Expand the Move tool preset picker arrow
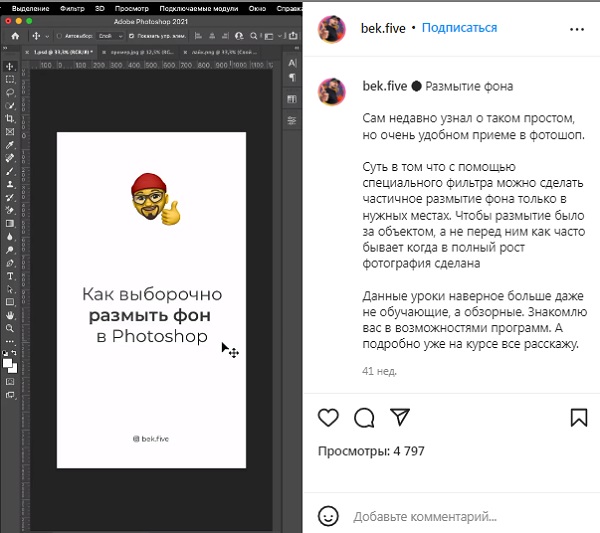The height and width of the screenshot is (533, 600). pyautogui.click(x=47, y=36)
